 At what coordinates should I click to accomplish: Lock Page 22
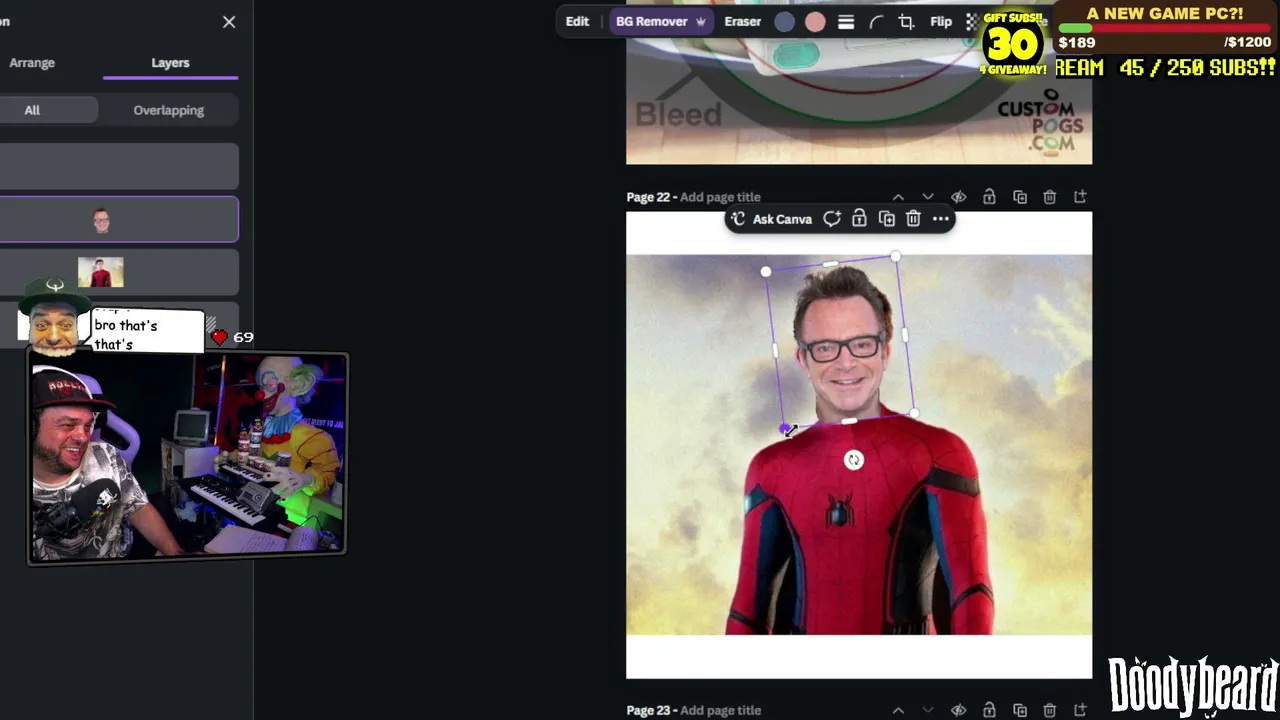[989, 197]
